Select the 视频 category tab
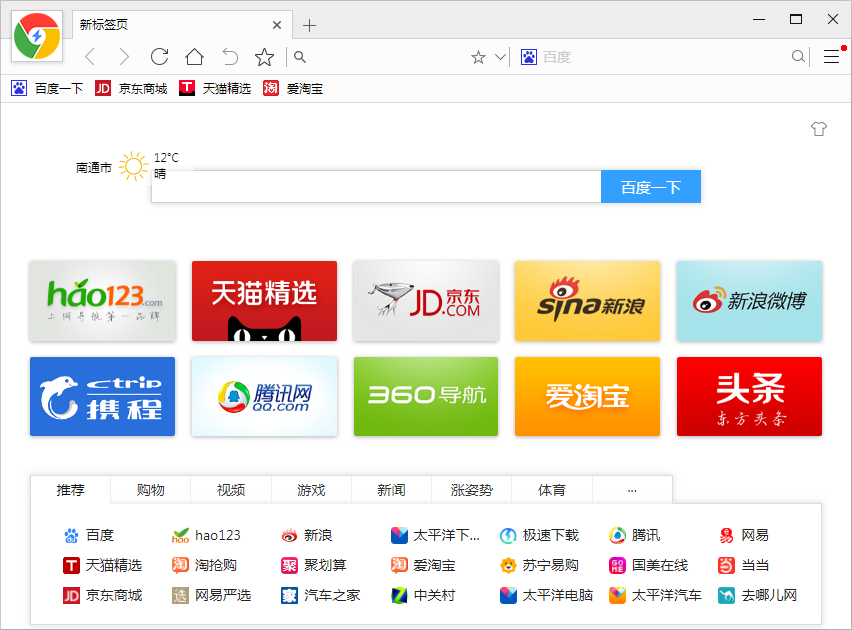The image size is (852, 630). 230,490
